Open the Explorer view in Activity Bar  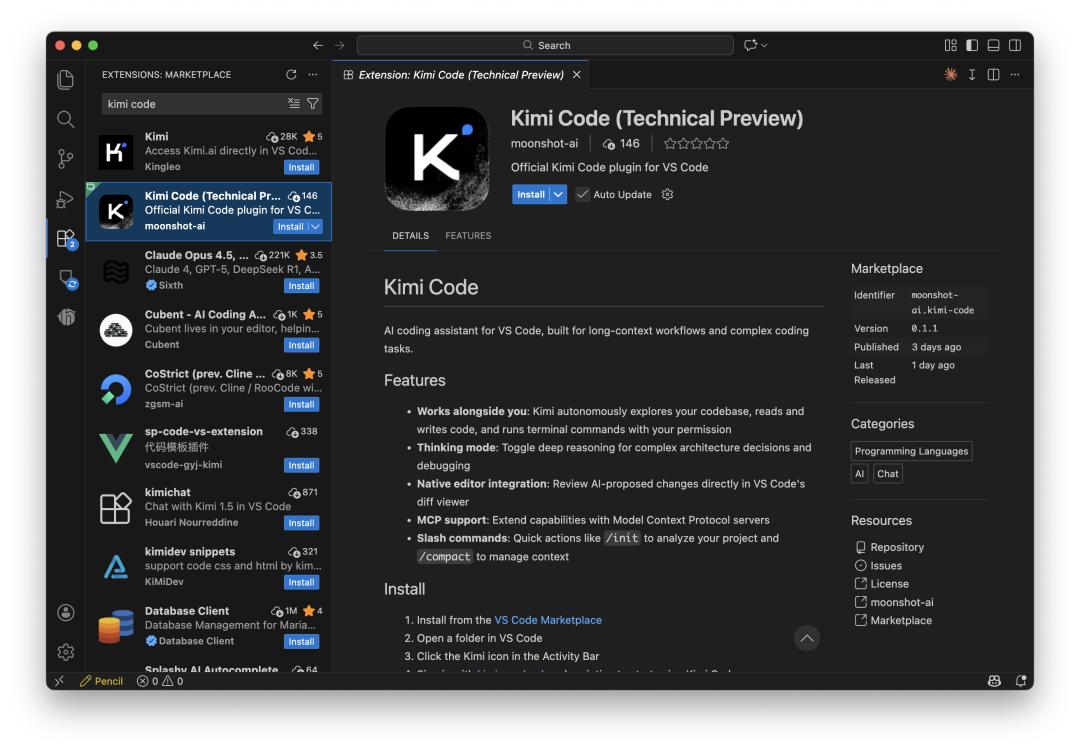(x=66, y=79)
